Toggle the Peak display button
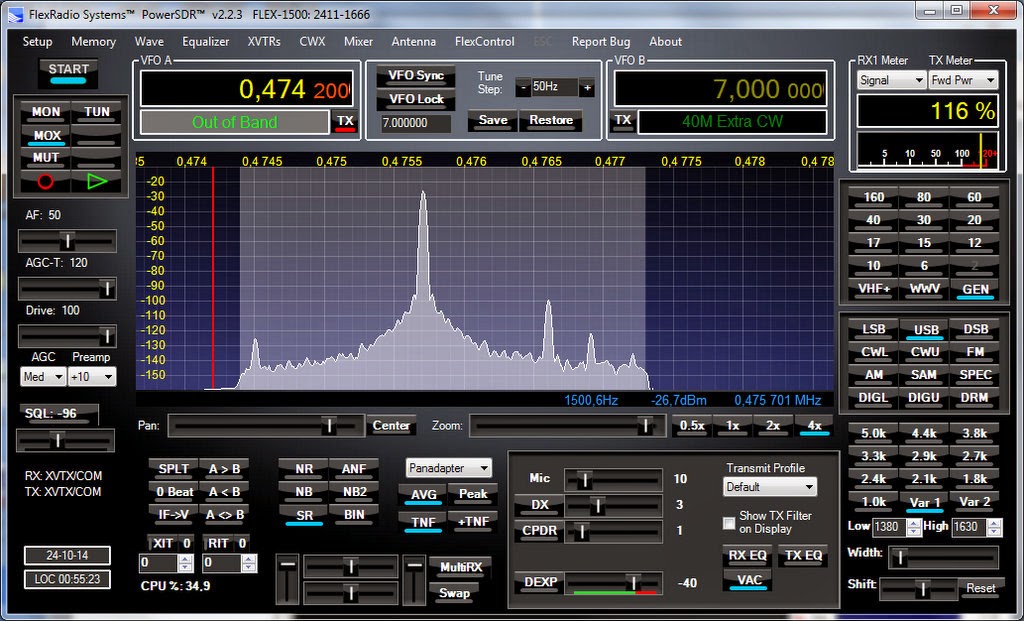 point(473,494)
